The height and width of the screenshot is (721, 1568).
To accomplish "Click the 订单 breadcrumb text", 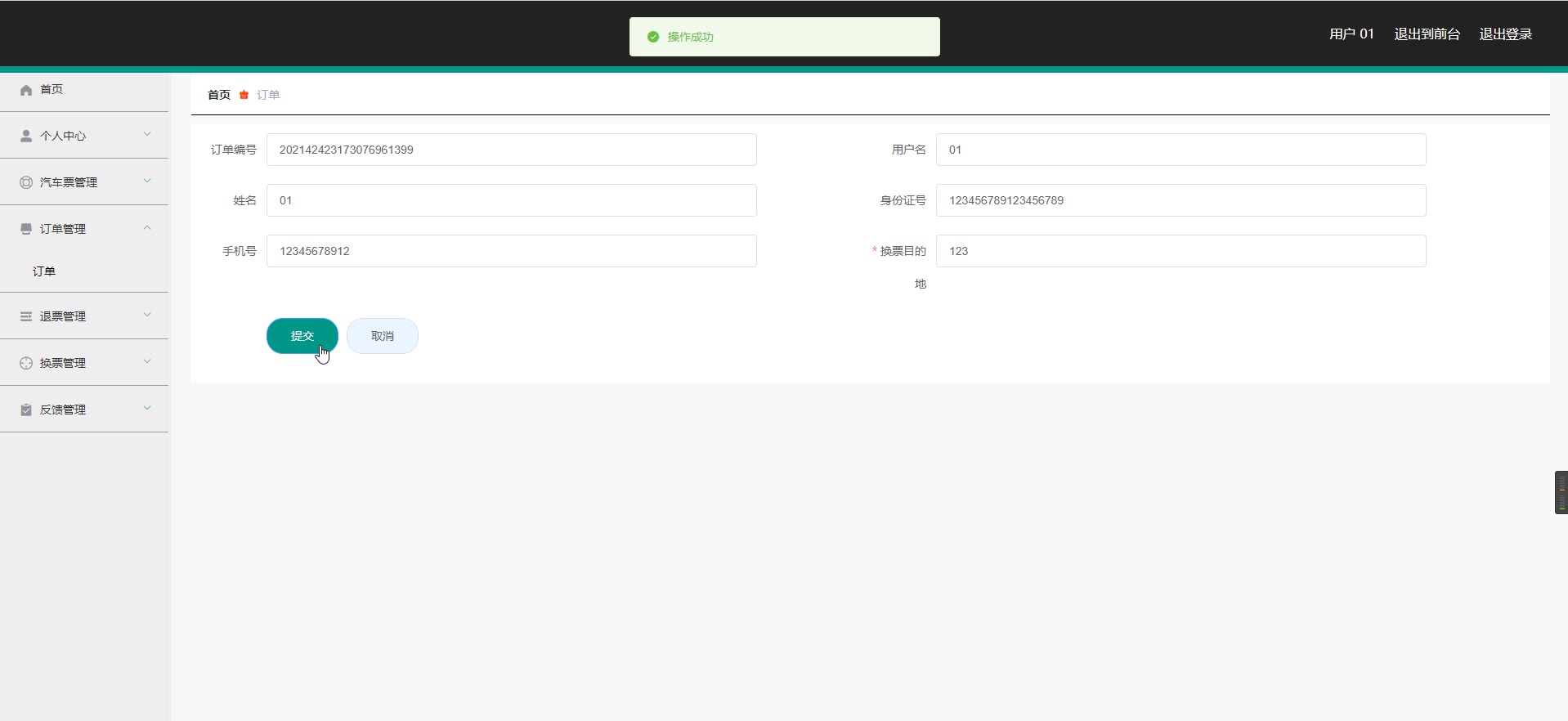I will pyautogui.click(x=268, y=95).
